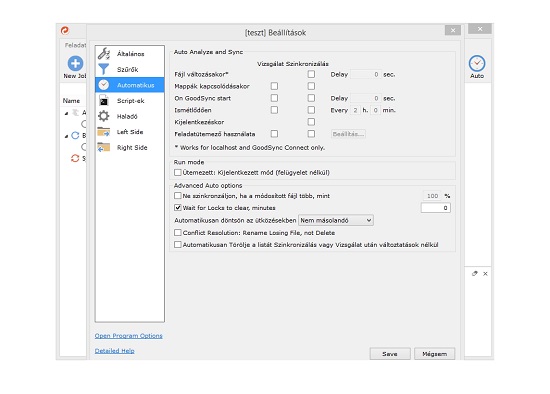Select the Right Side folder icon

pos(104,147)
